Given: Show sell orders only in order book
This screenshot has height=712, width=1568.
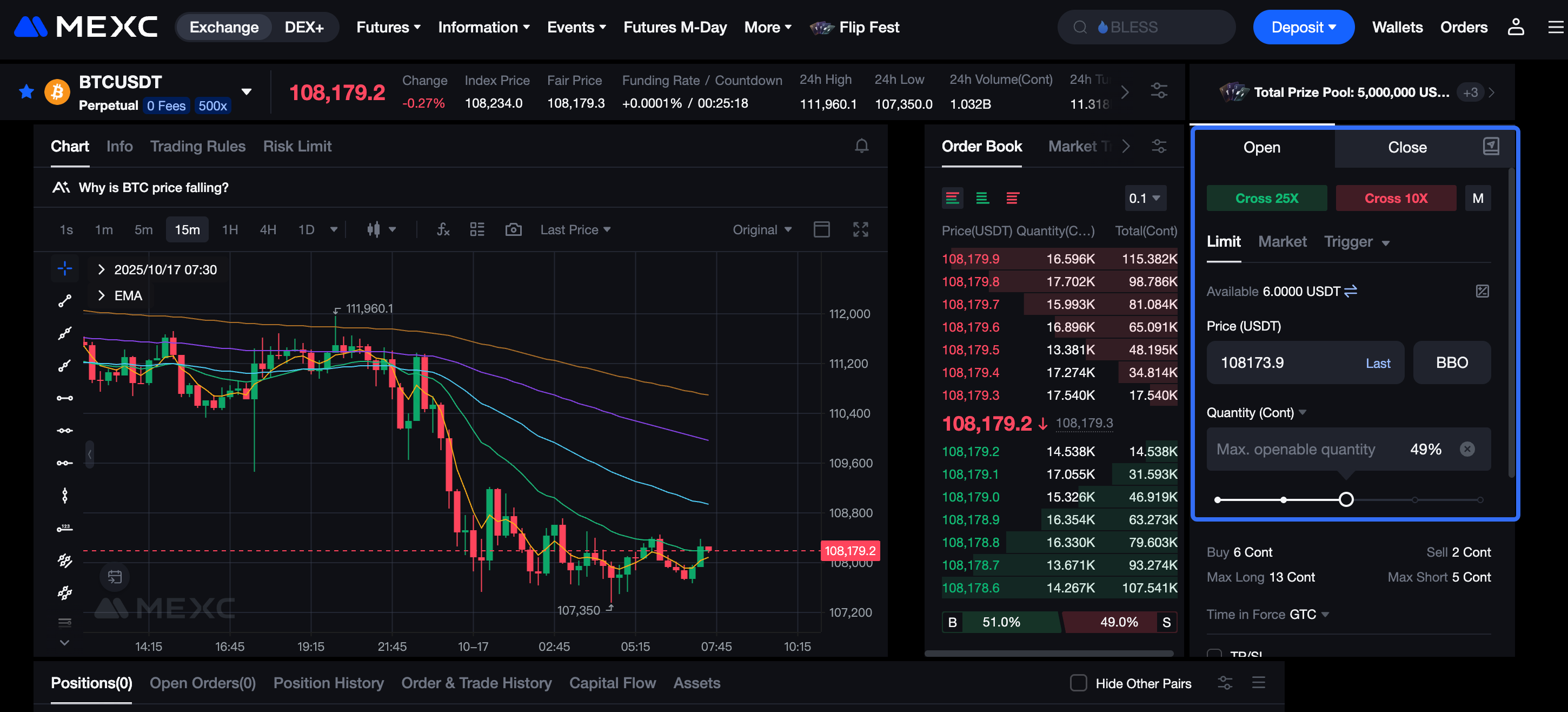Looking at the screenshot, I should coord(1012,199).
